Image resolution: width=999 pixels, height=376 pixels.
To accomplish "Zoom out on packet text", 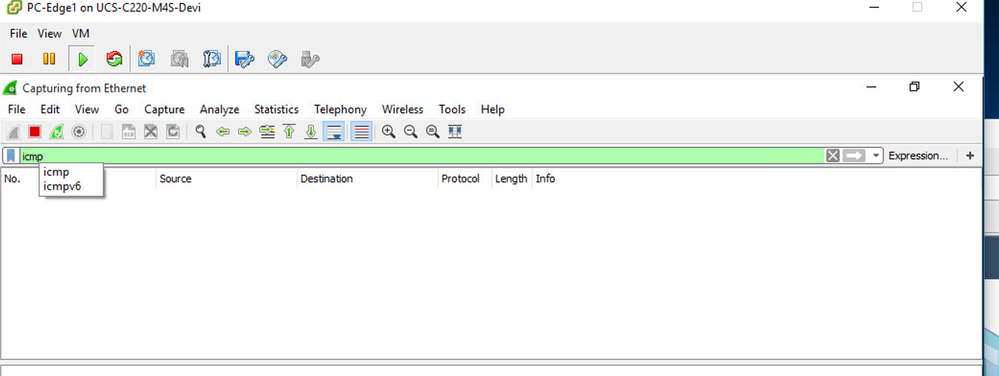I will coord(411,132).
